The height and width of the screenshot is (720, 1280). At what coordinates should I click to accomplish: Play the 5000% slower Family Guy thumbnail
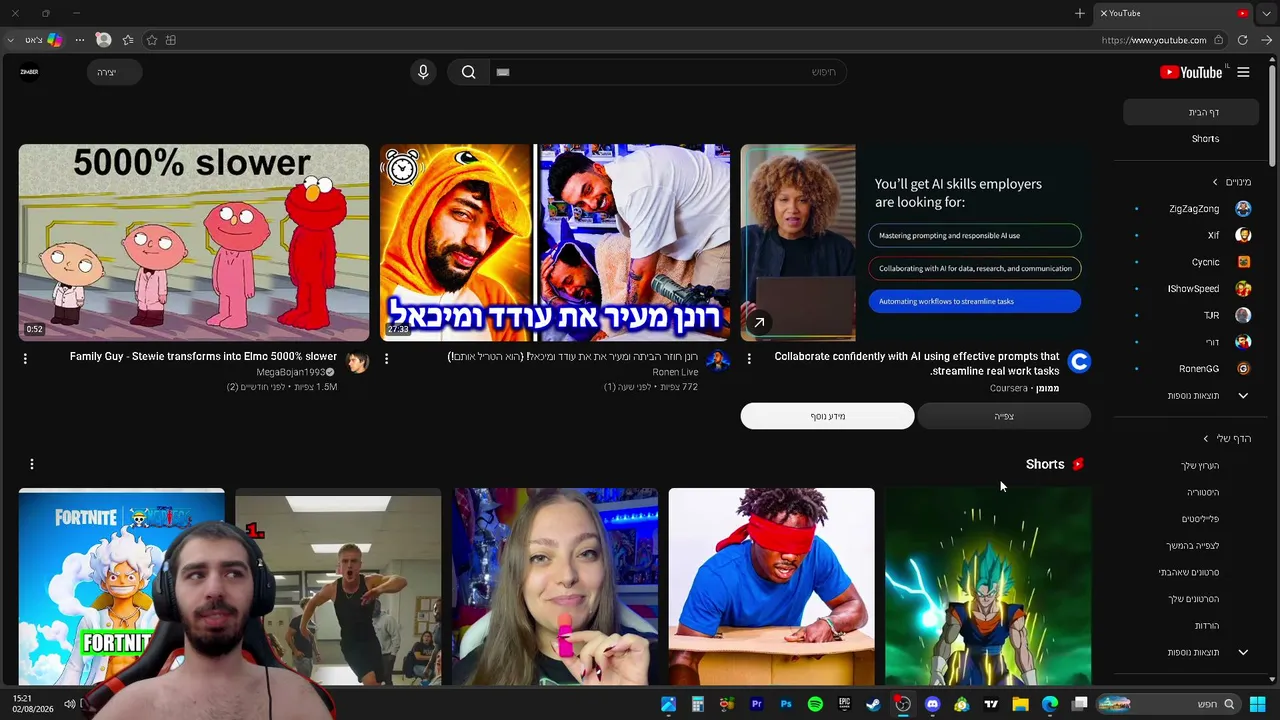[194, 243]
